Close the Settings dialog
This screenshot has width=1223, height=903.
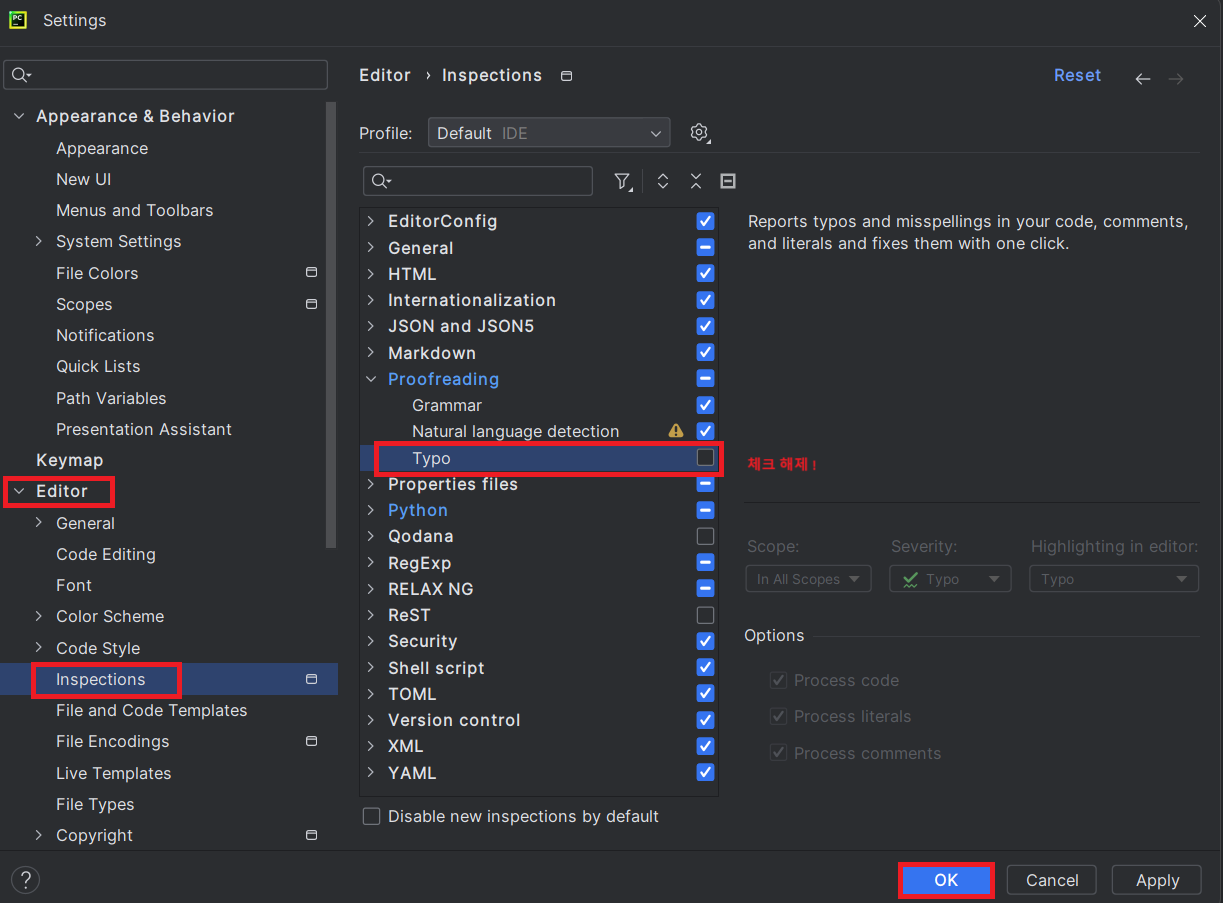[1200, 21]
